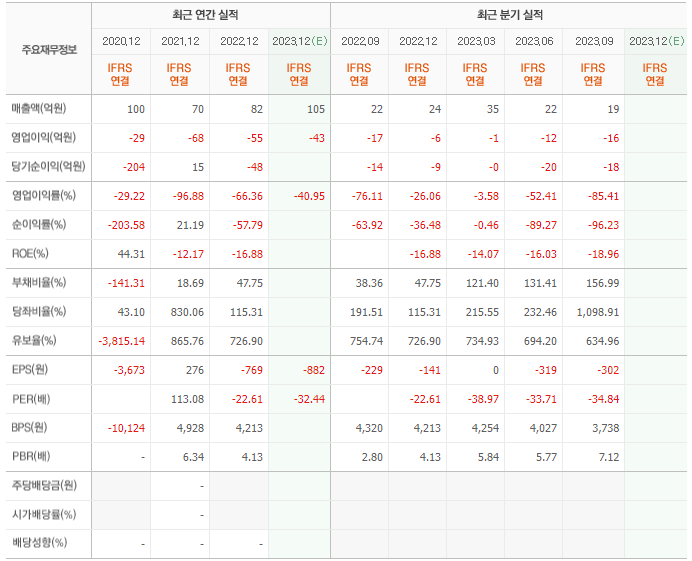Click the 당좌비율 value 1,098.91

[x=598, y=312]
